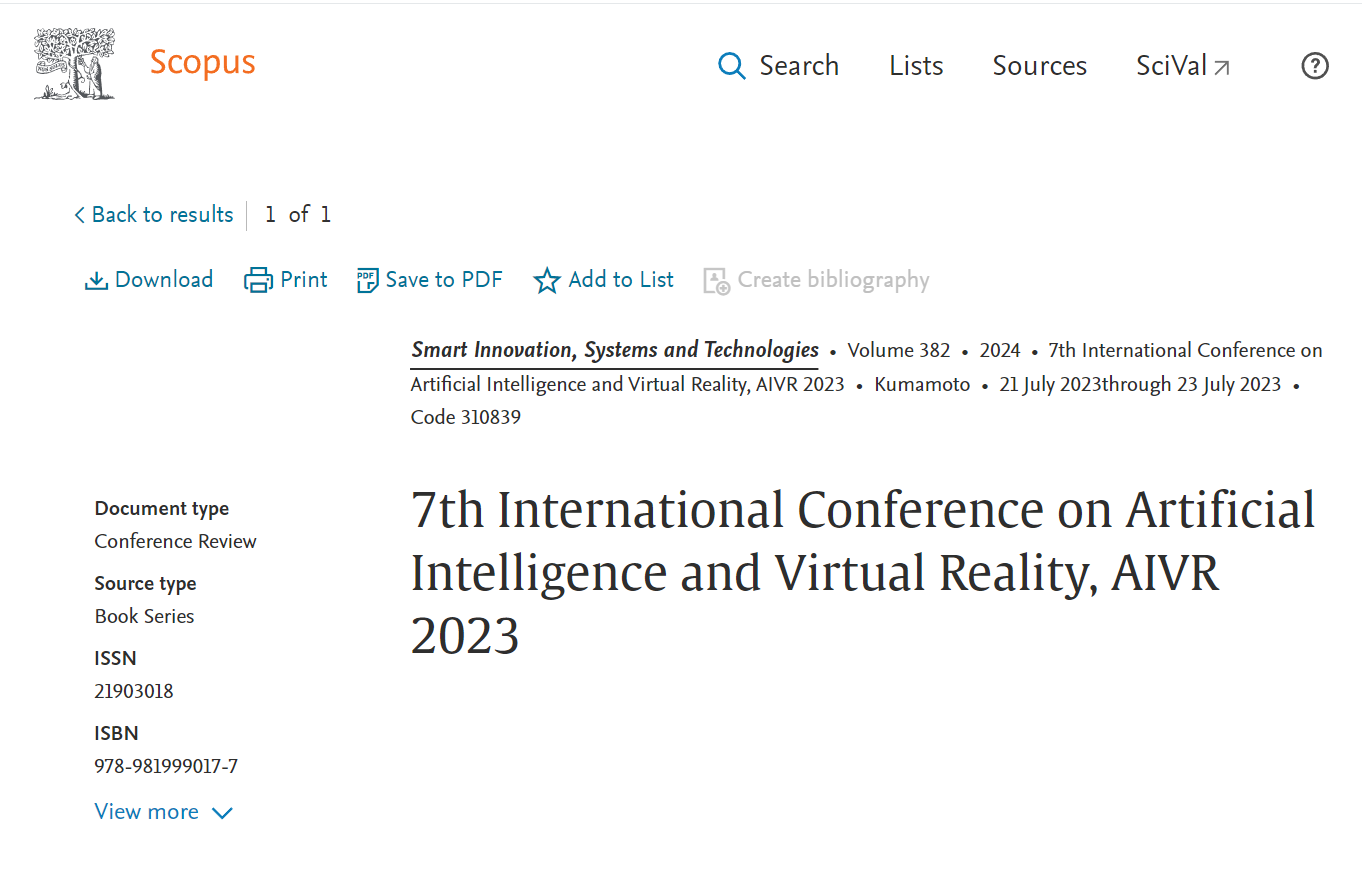The image size is (1362, 883).
Task: Select the Document type label
Action: tap(161, 509)
